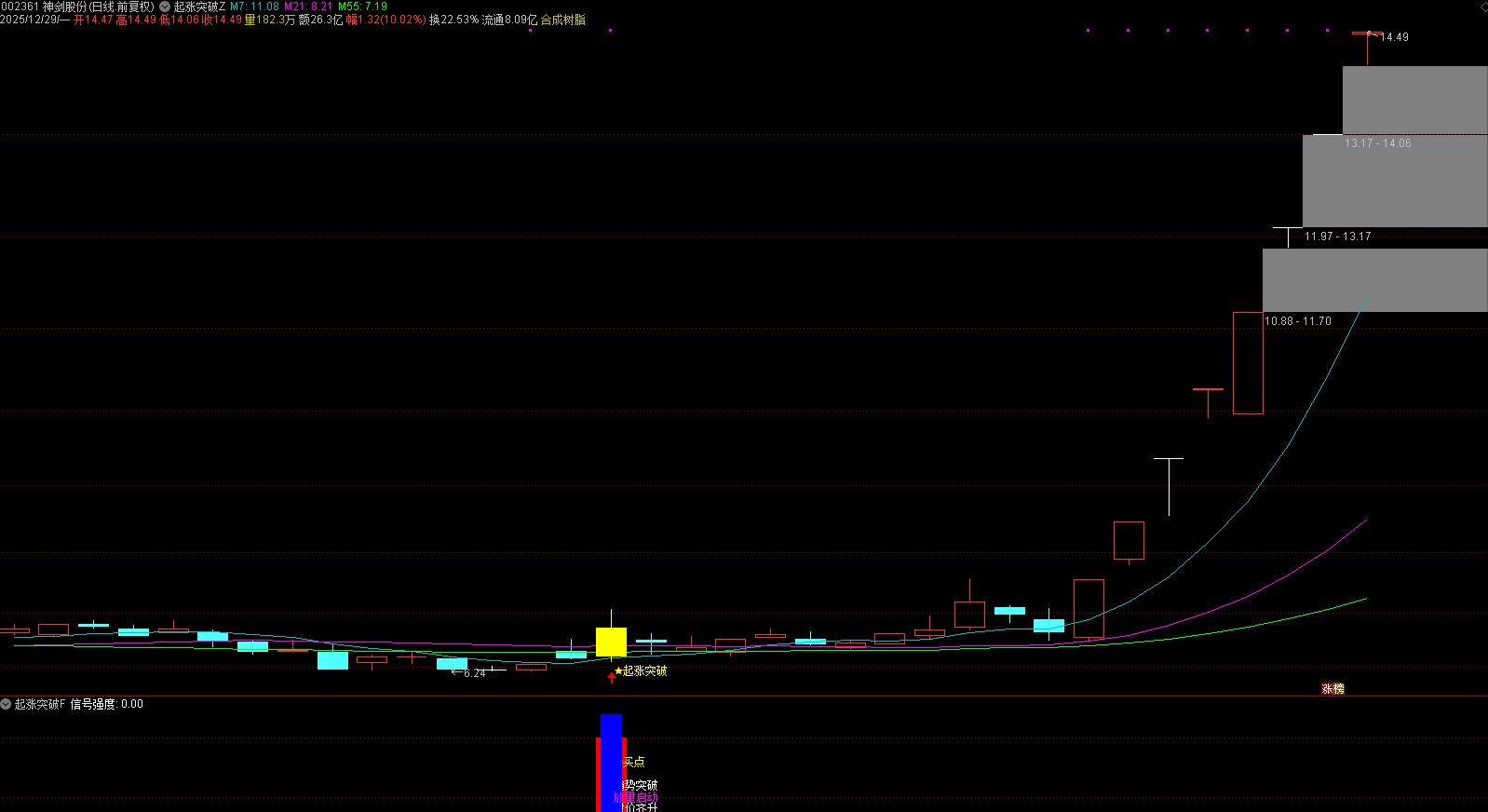The width and height of the screenshot is (1488, 812).
Task: Select the yellow breakout candlestick
Action: tap(611, 642)
